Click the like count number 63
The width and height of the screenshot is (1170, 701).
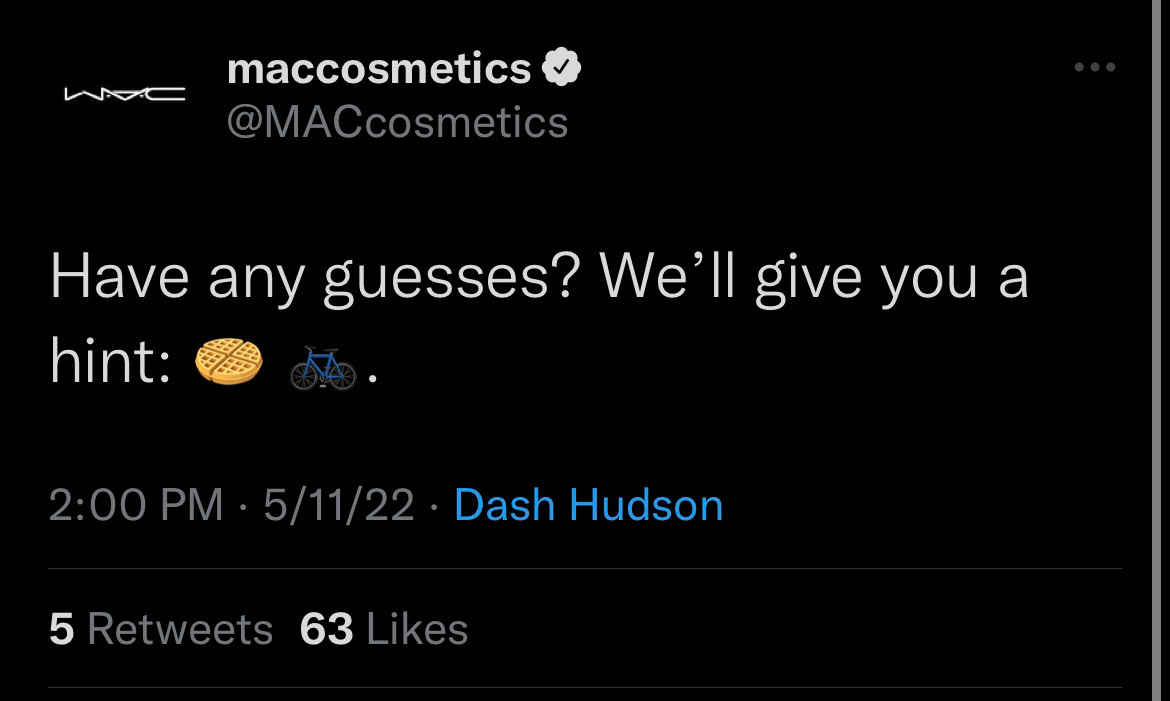point(326,630)
